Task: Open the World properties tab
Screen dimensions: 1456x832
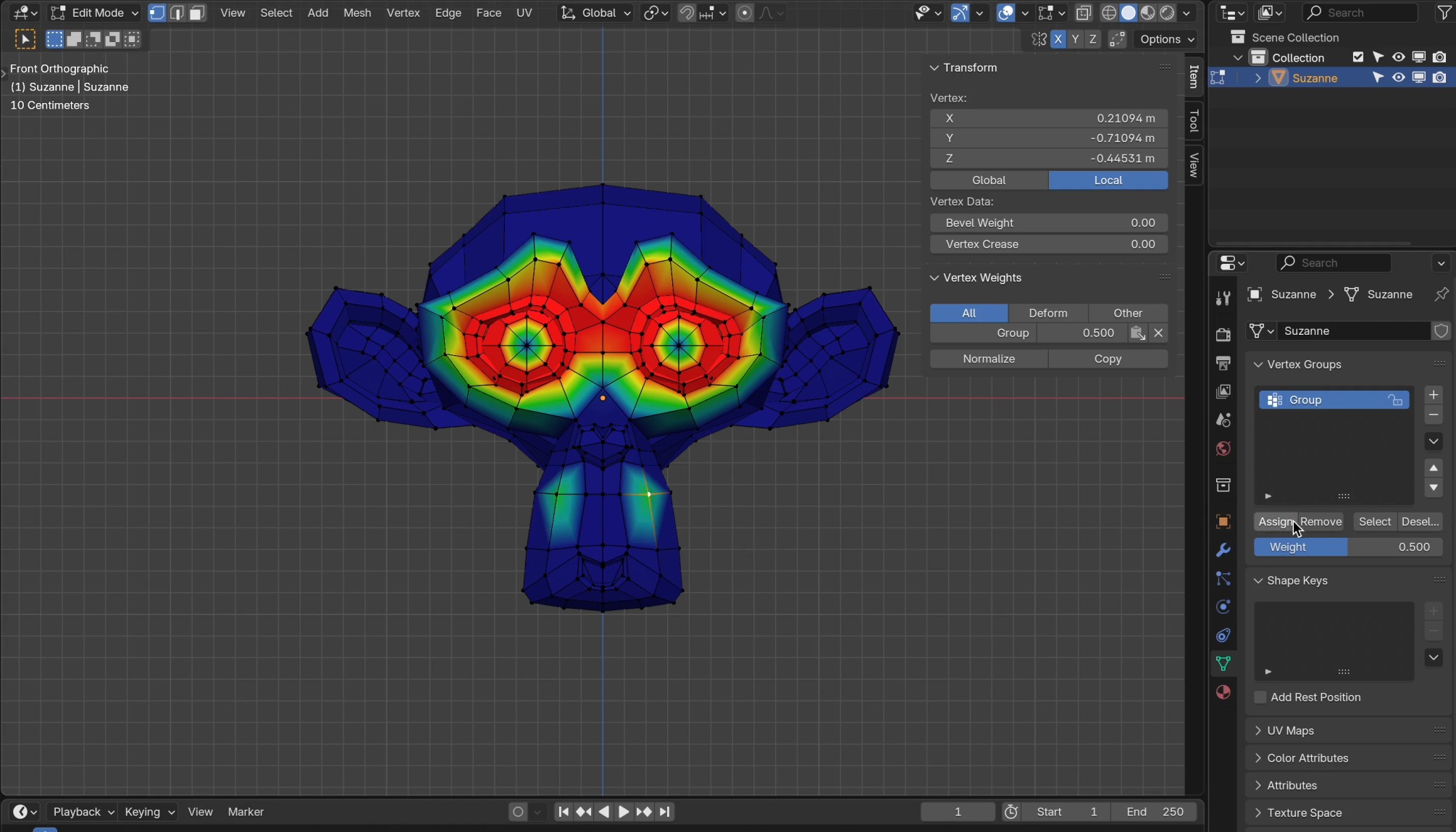Action: (x=1223, y=449)
